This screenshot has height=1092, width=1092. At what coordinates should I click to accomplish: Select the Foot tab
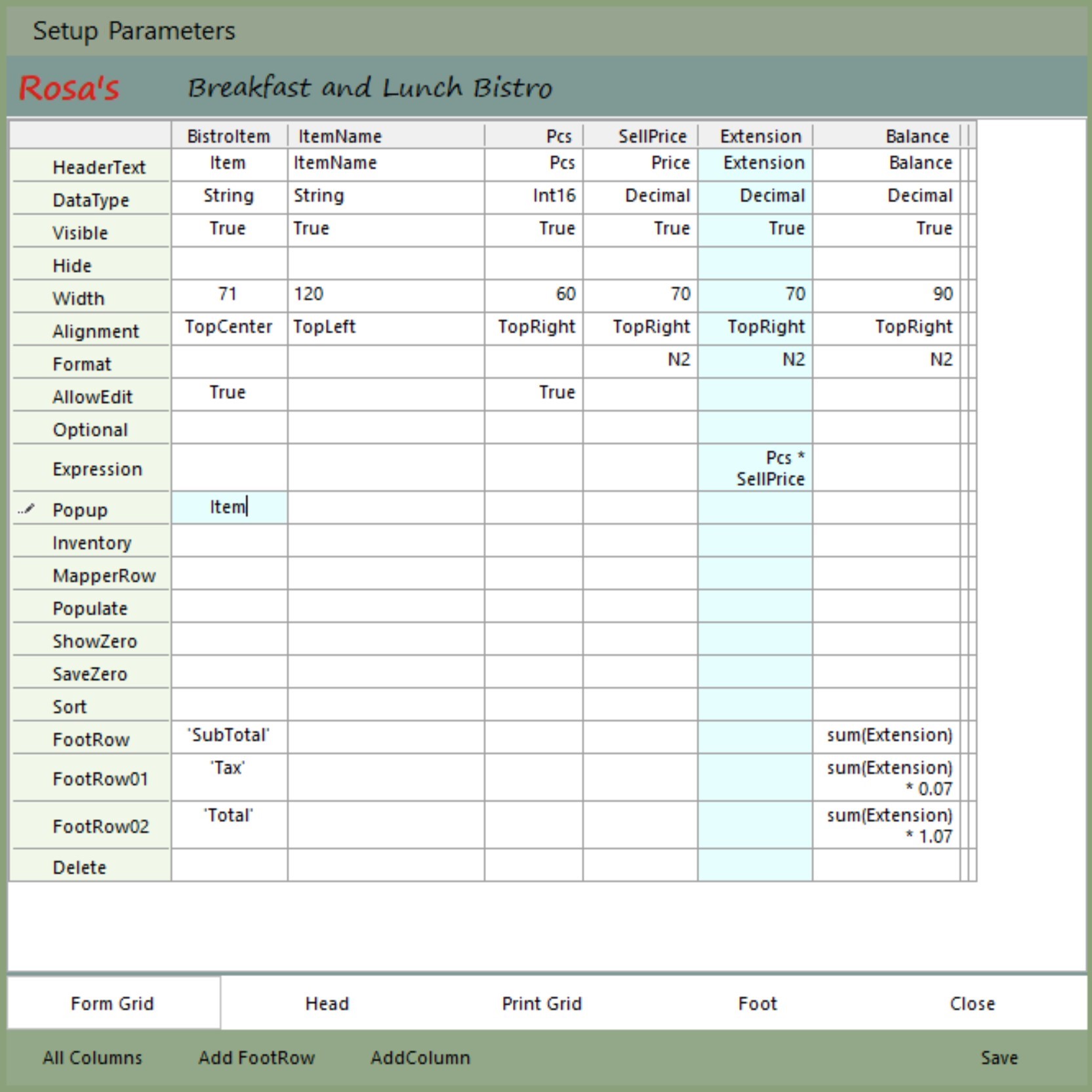pos(757,1003)
